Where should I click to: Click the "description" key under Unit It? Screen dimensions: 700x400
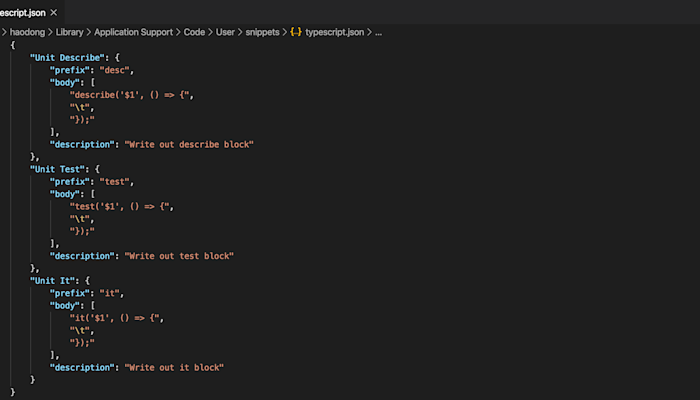pyautogui.click(x=82, y=367)
